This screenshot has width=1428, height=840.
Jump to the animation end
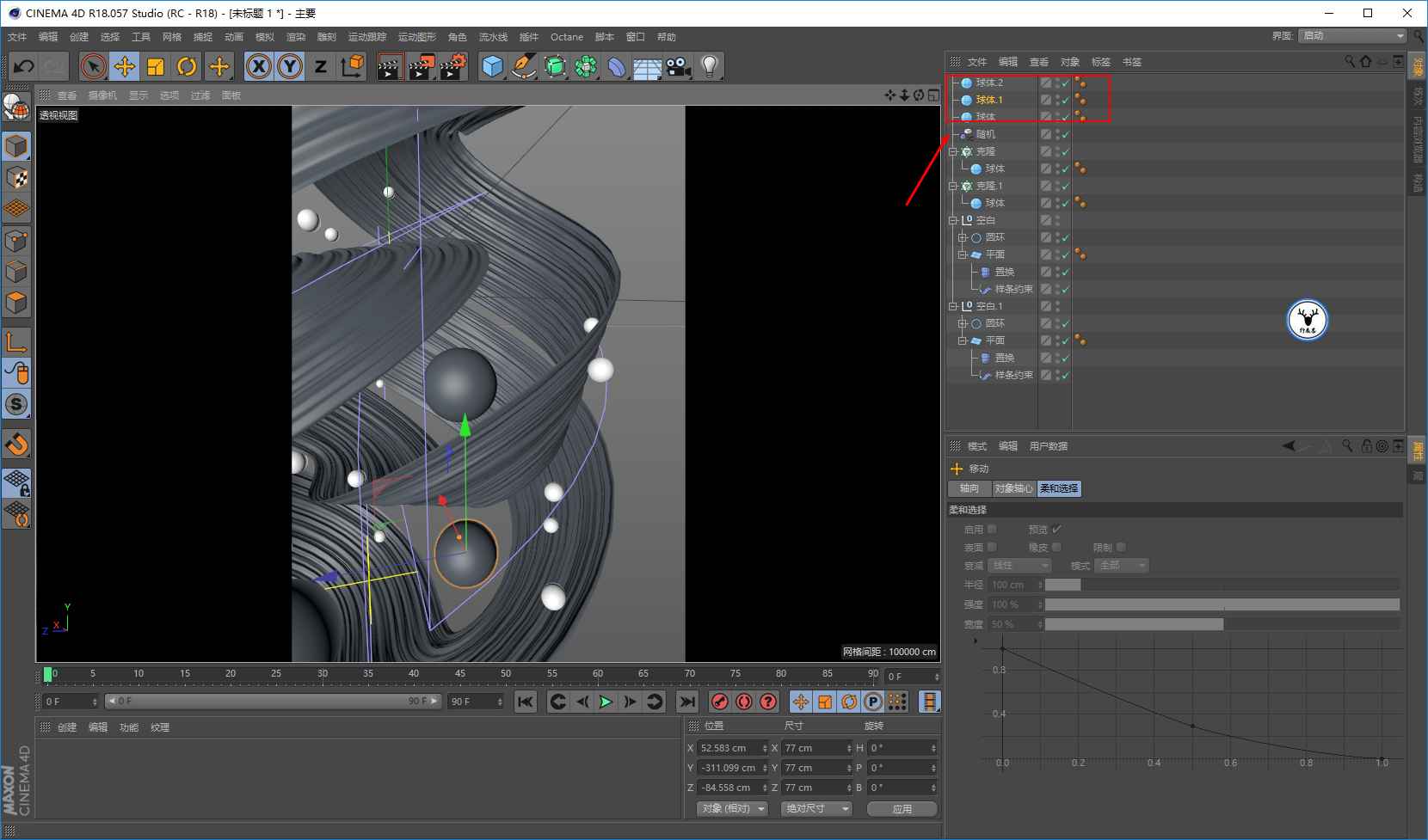[686, 702]
